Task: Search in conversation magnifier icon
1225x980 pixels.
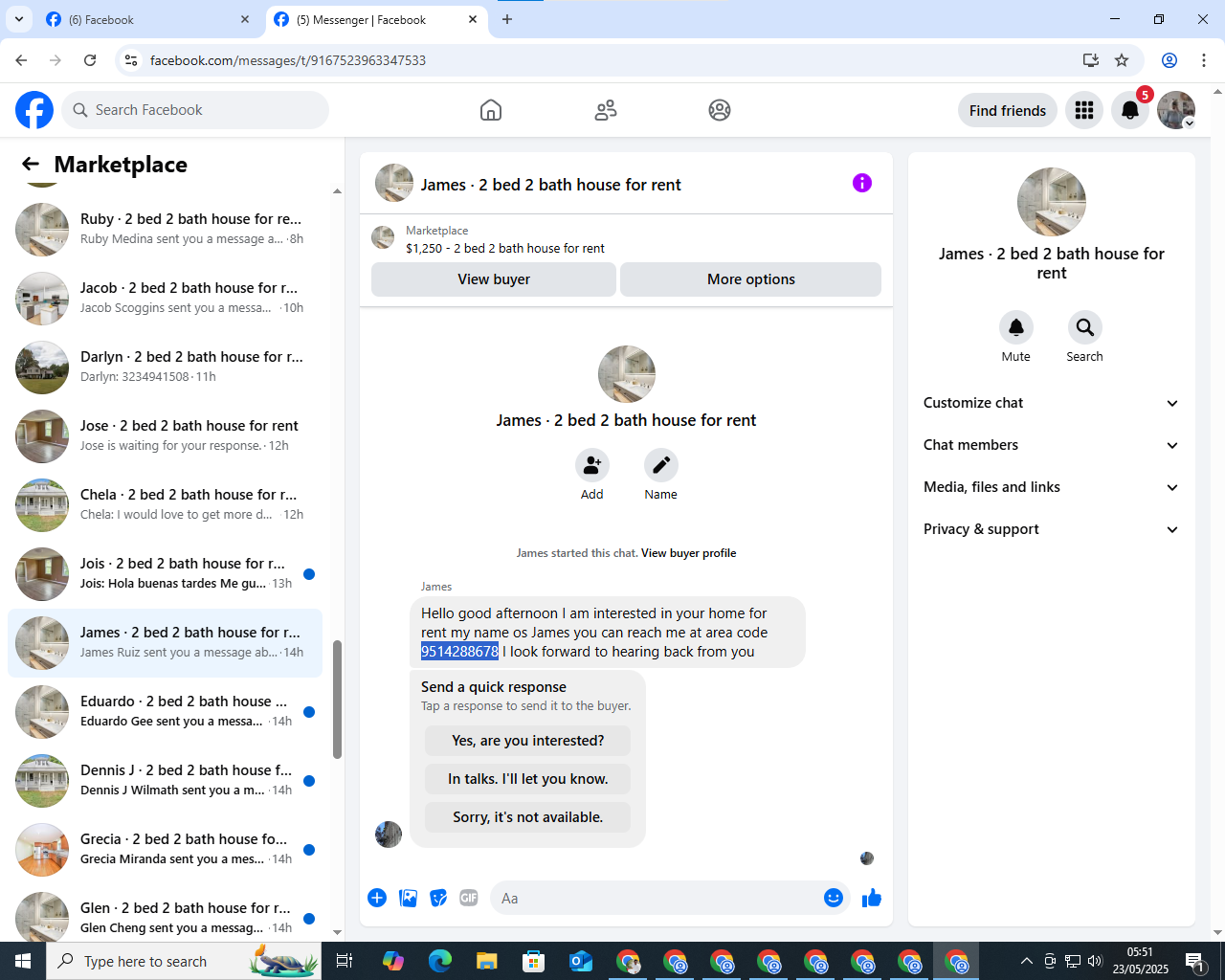Action: click(1084, 327)
